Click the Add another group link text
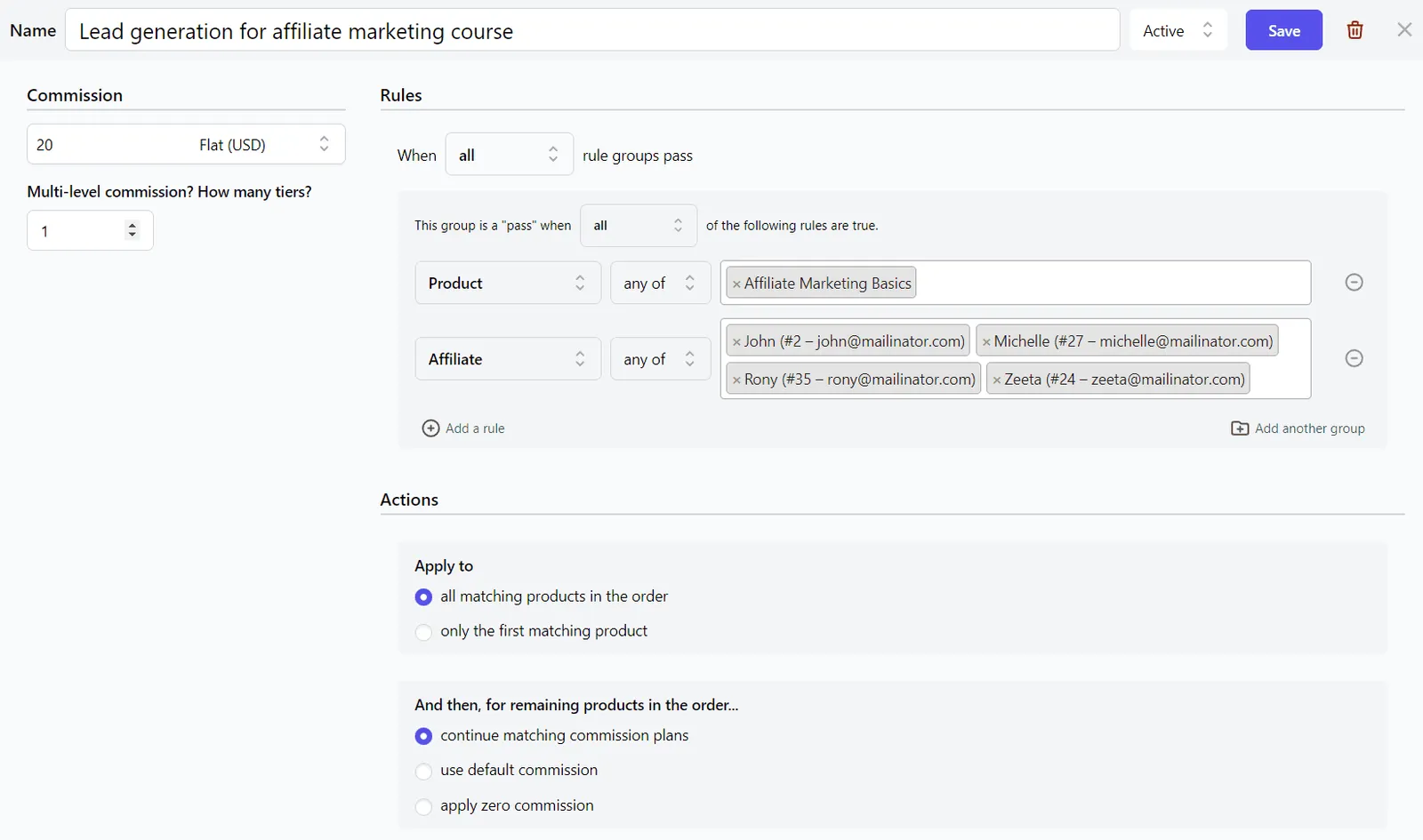 [1310, 428]
